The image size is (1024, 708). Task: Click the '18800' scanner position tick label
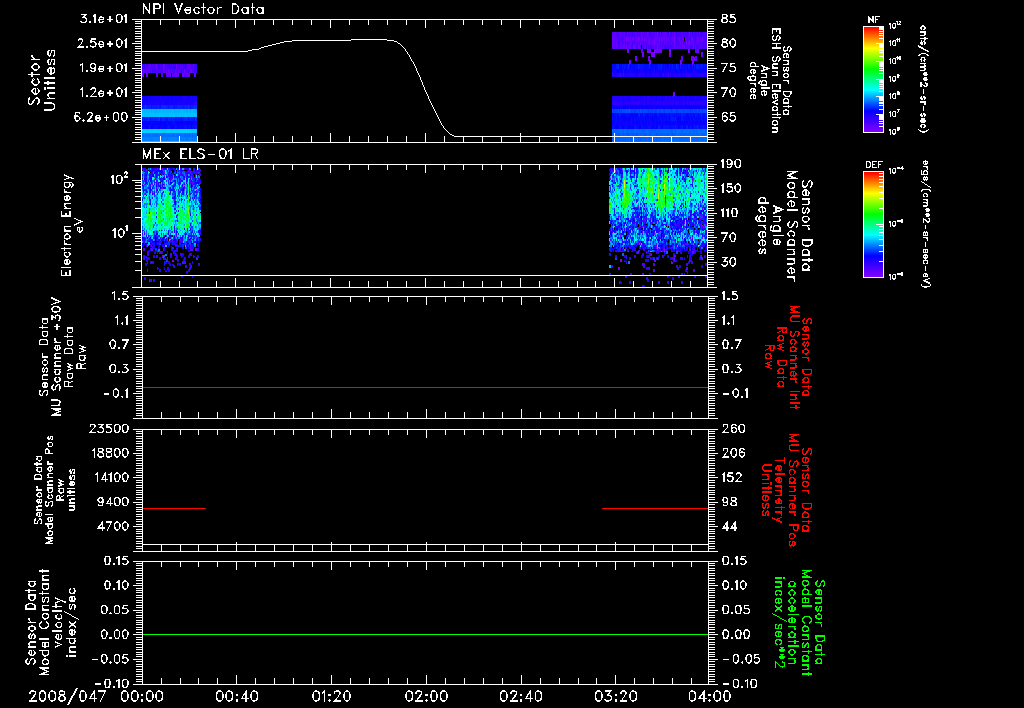click(x=108, y=453)
